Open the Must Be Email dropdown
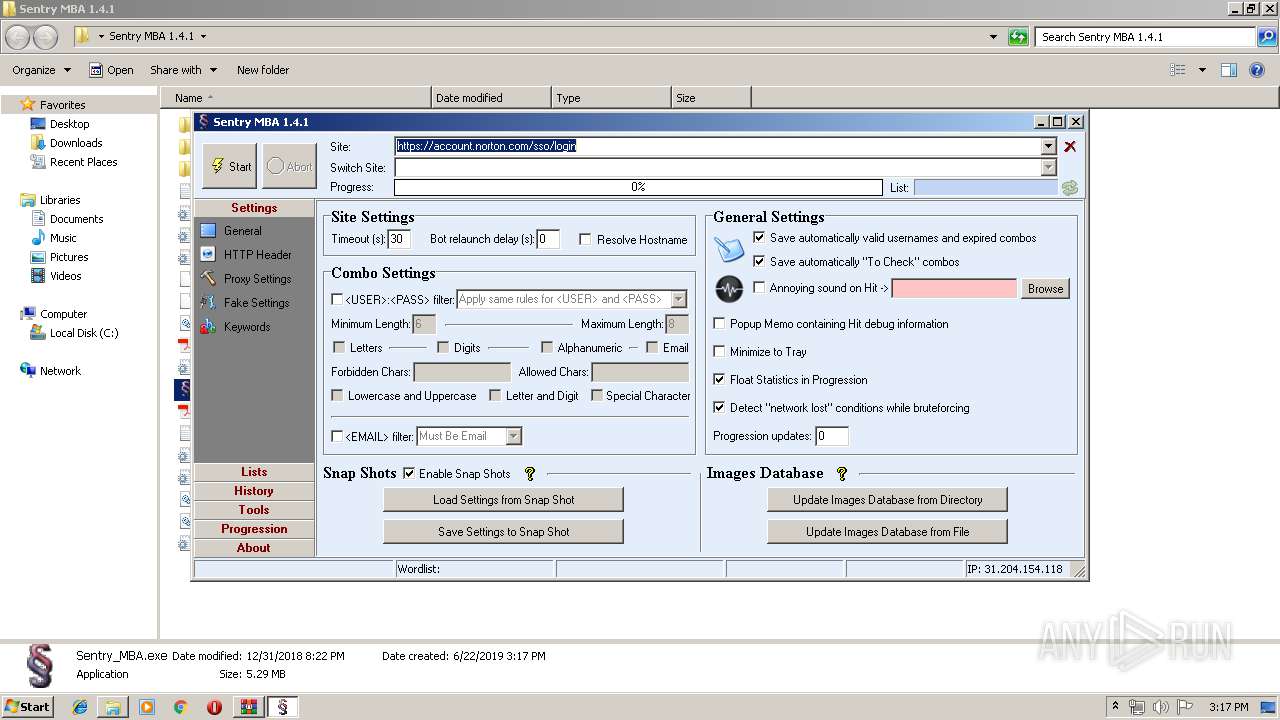1280x720 pixels. 514,436
